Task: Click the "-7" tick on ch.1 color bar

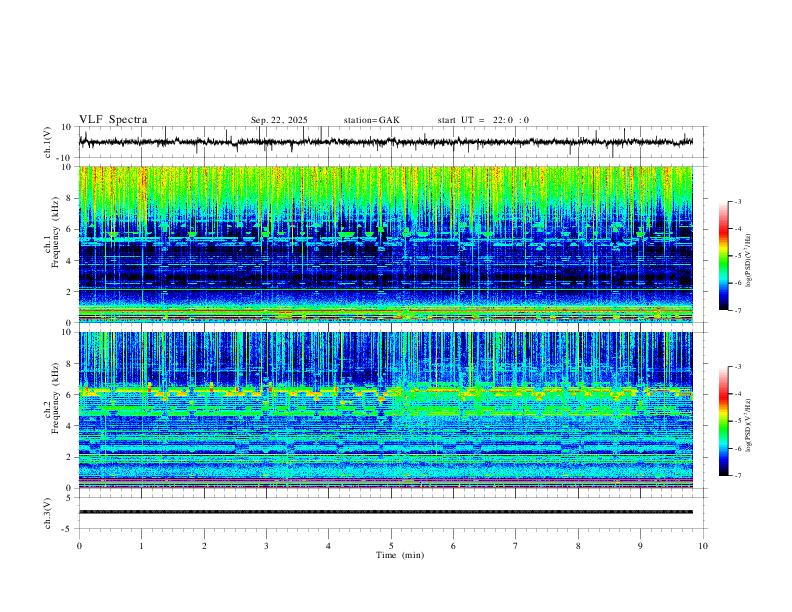Action: pos(738,310)
